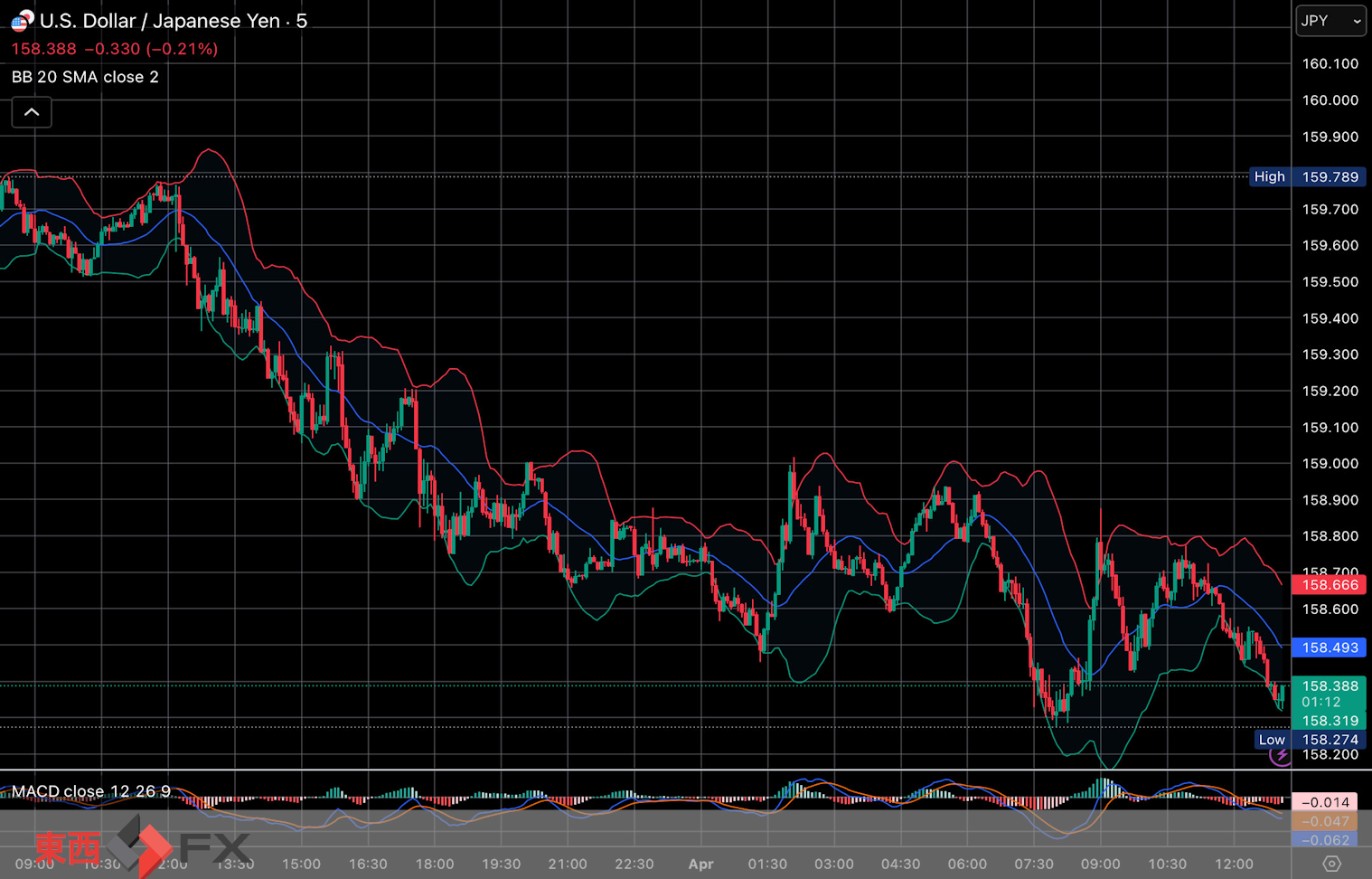Image resolution: width=1372 pixels, height=879 pixels.
Task: Click the red 158.666 upper band price tag
Action: pyautogui.click(x=1330, y=585)
